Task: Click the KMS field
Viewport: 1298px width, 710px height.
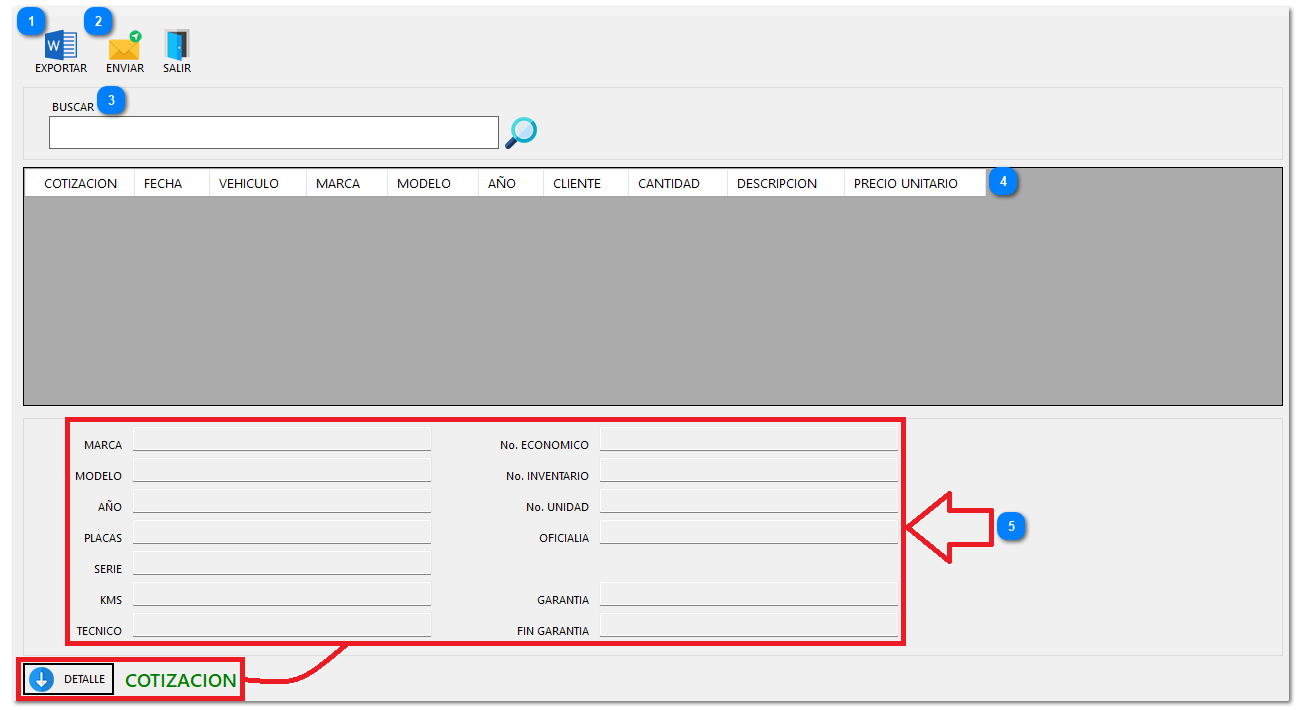Action: pos(282,594)
